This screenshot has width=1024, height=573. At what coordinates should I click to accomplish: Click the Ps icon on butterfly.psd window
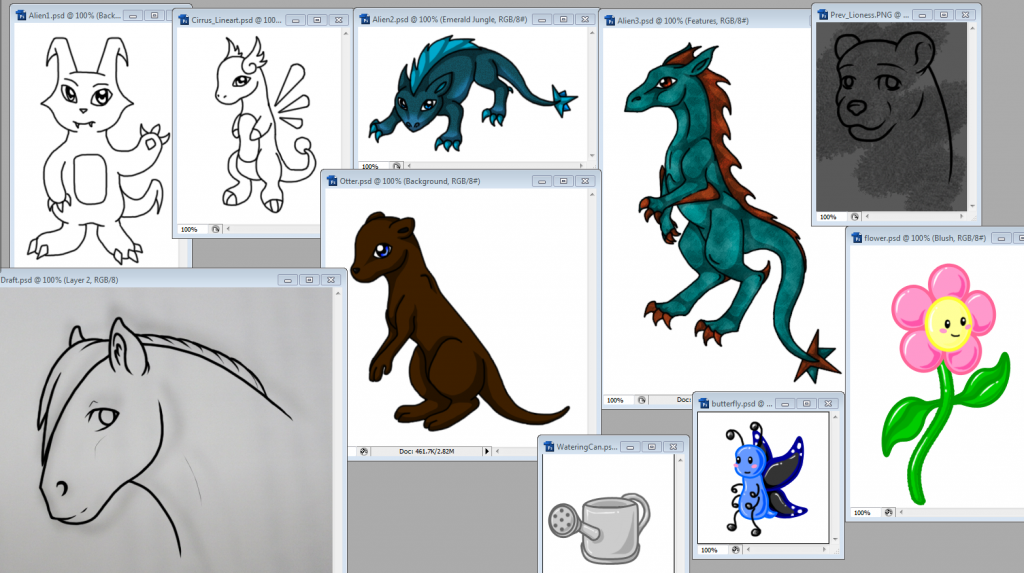[704, 403]
